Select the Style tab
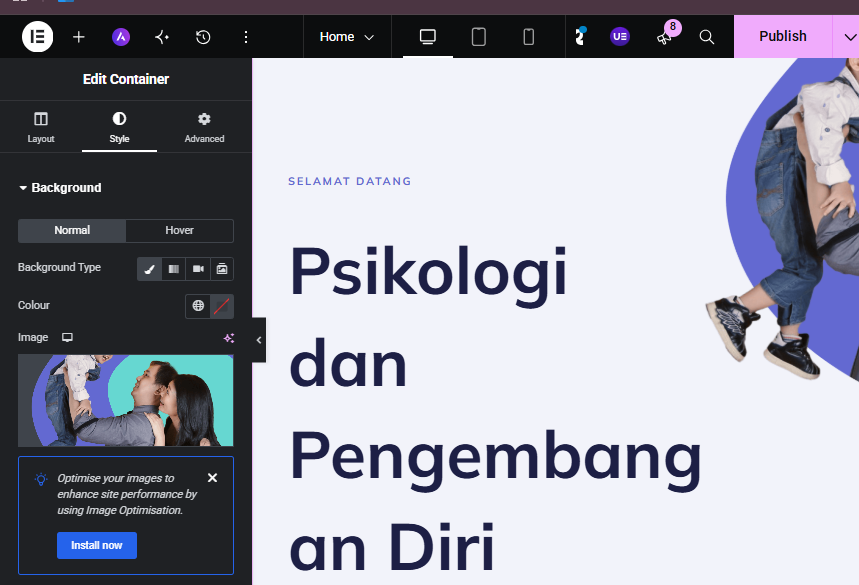Image resolution: width=859 pixels, height=585 pixels. (119, 128)
